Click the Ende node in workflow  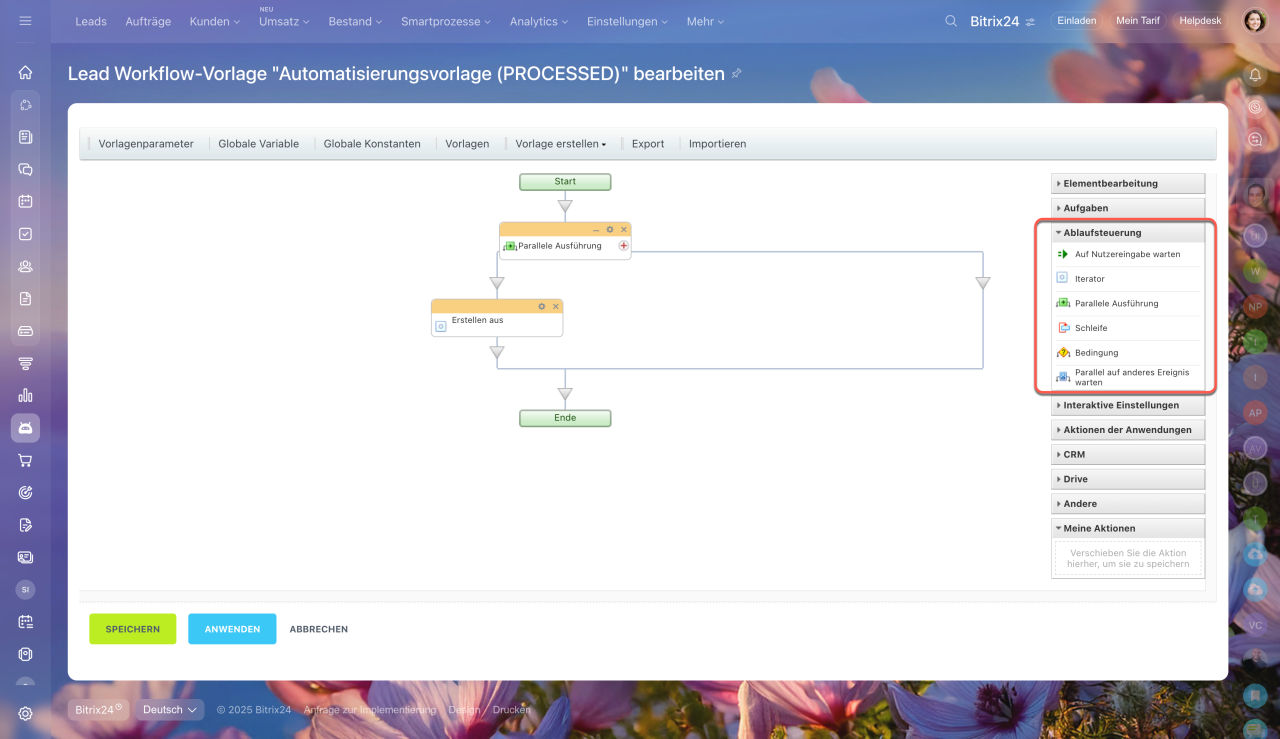[565, 418]
